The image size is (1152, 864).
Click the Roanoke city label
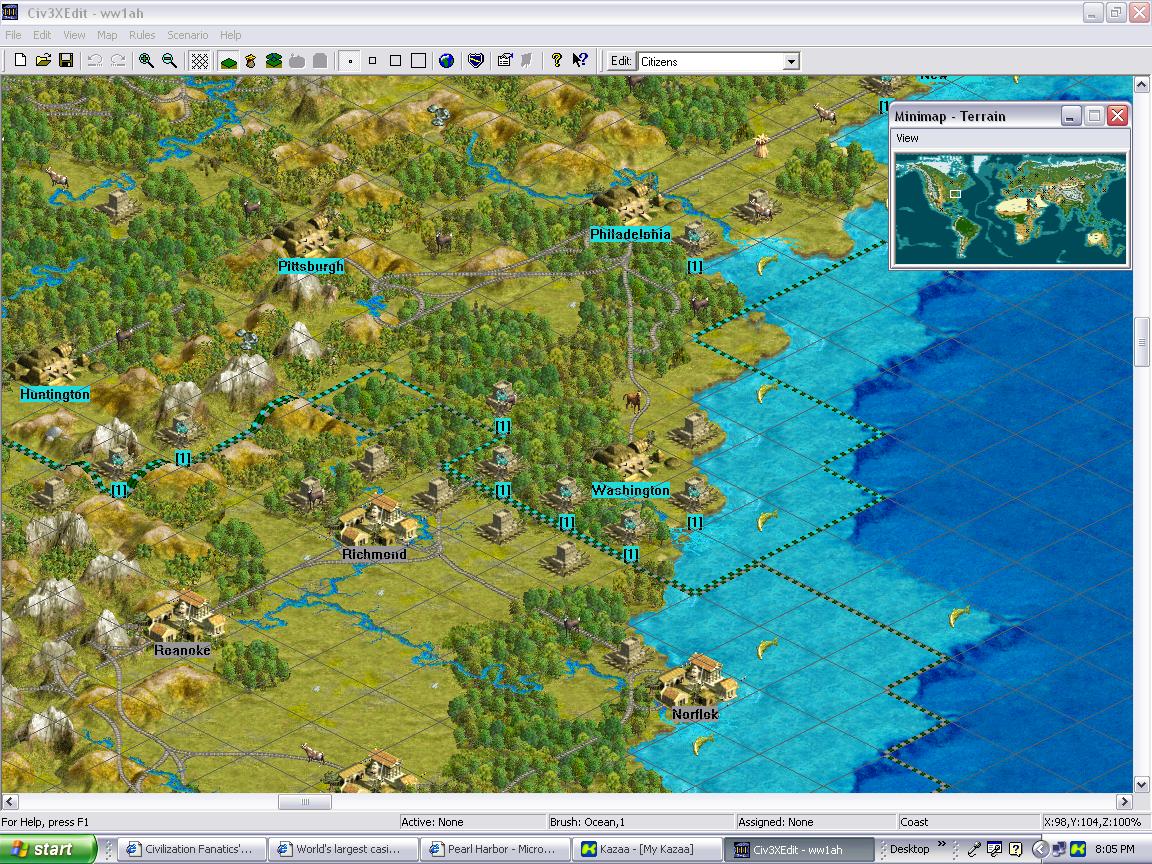tap(182, 650)
